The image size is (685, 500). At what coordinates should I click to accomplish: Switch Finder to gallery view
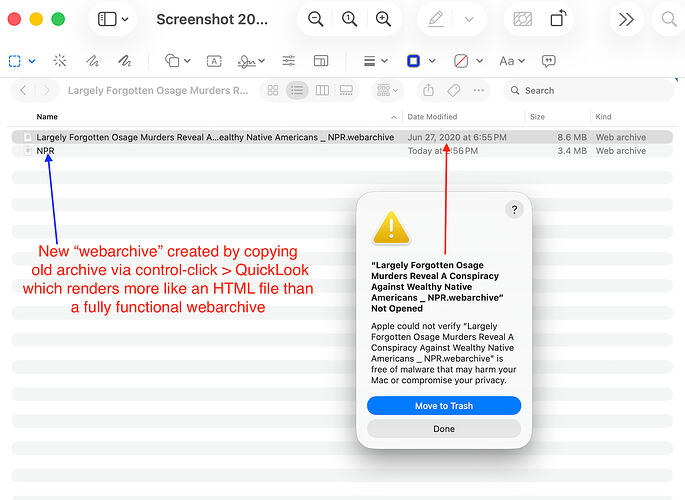point(346,90)
